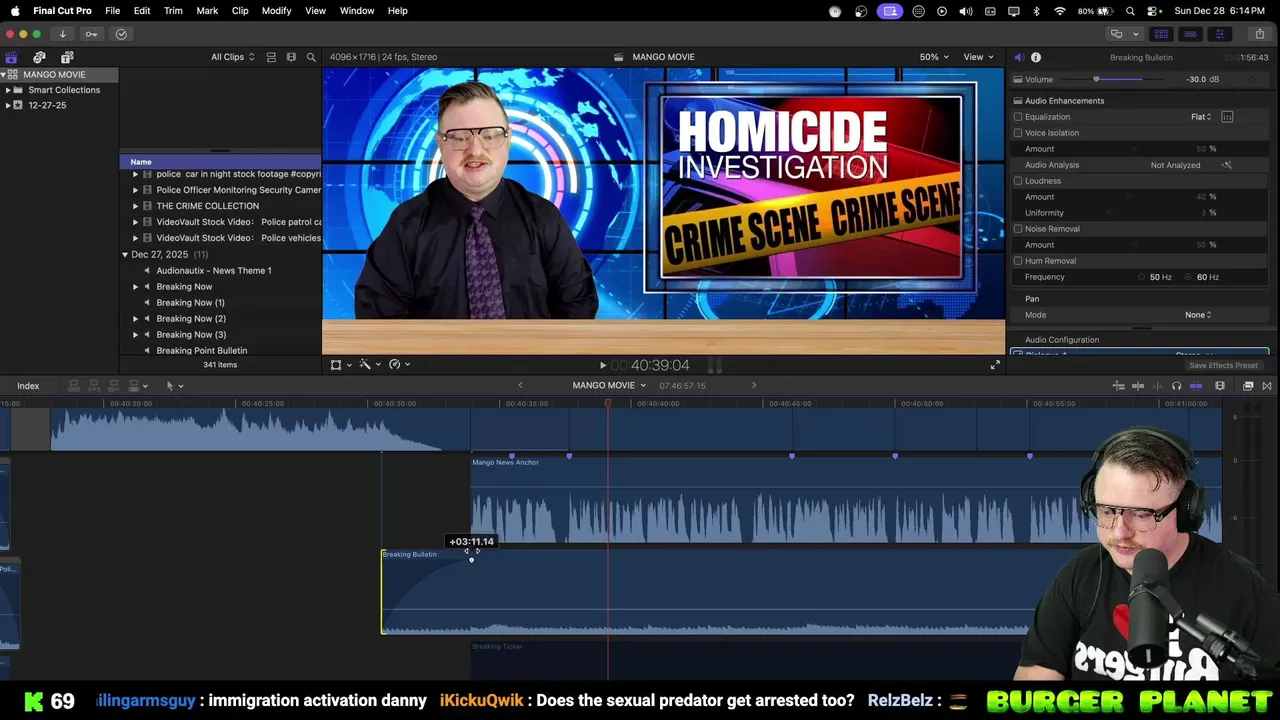Toggle headphone solo icon in timeline
1280x720 pixels.
[1176, 386]
